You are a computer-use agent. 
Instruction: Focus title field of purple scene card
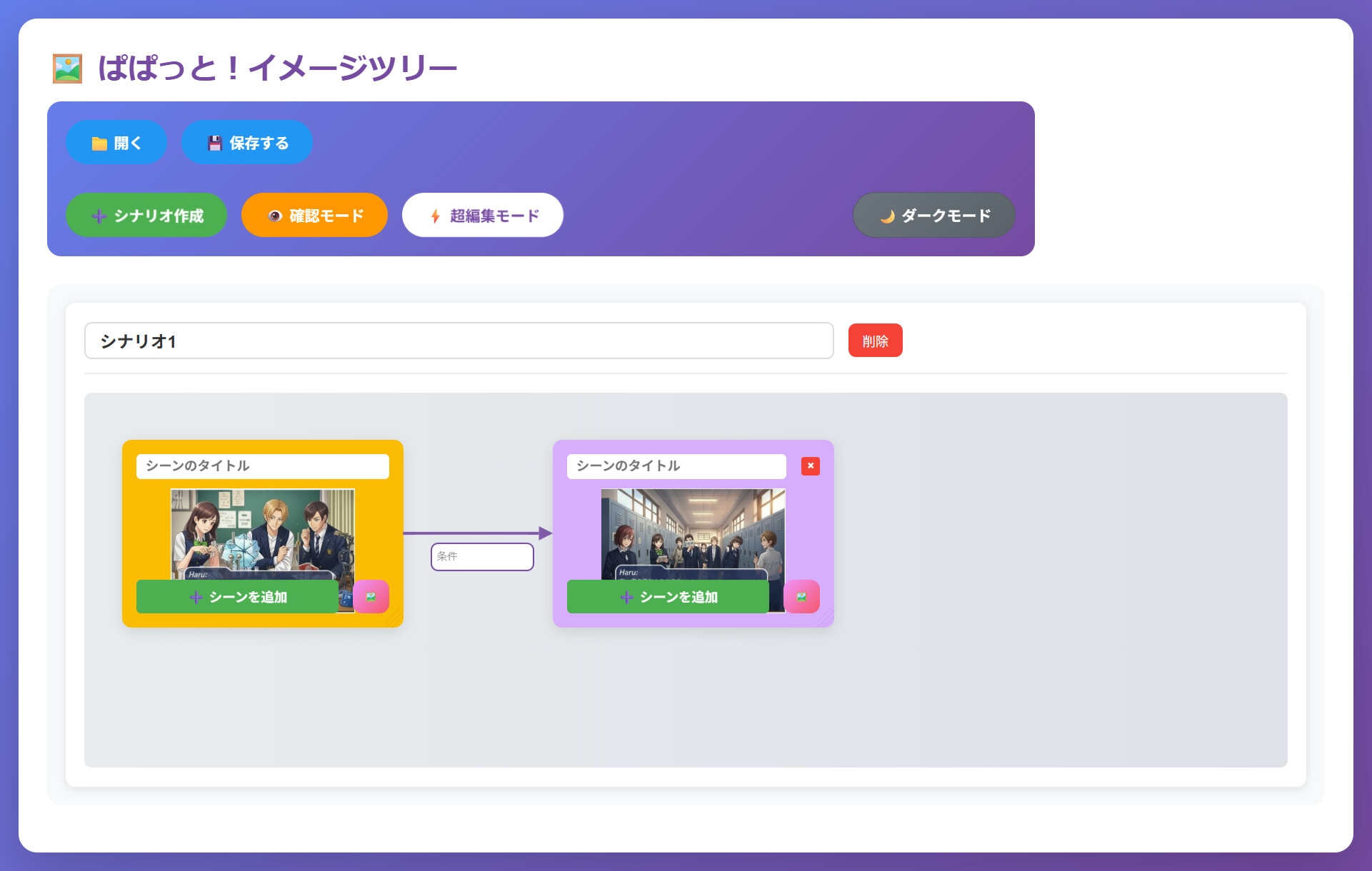coord(676,466)
